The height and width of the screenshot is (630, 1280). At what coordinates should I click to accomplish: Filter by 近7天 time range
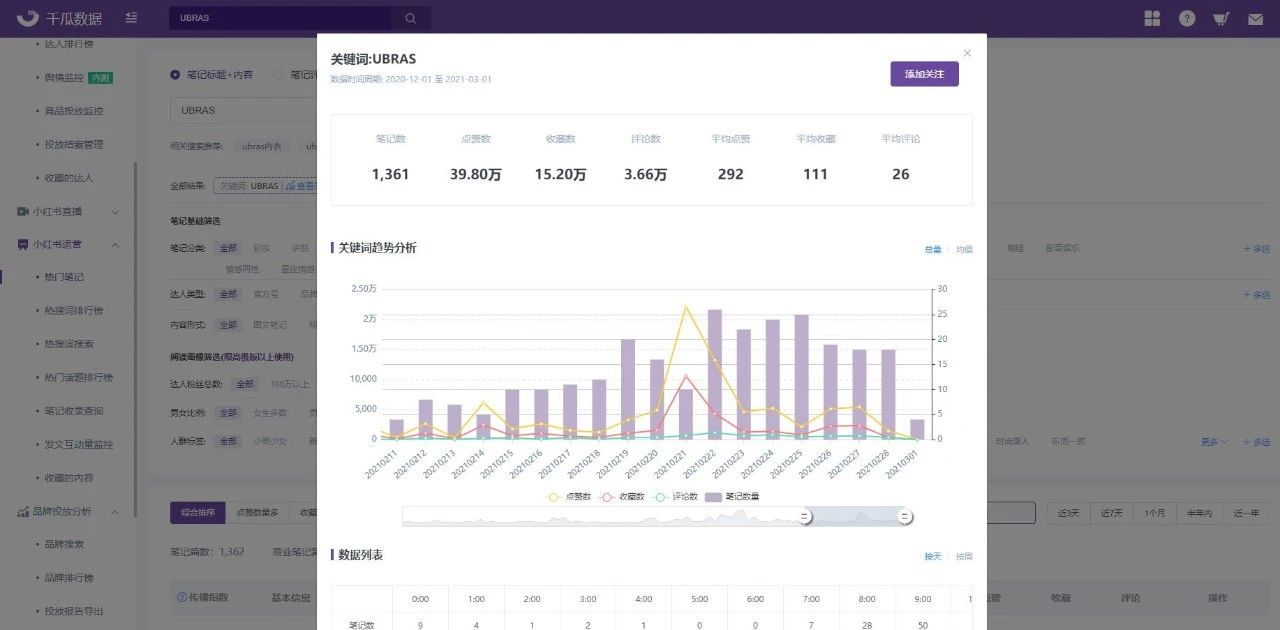click(x=1112, y=513)
